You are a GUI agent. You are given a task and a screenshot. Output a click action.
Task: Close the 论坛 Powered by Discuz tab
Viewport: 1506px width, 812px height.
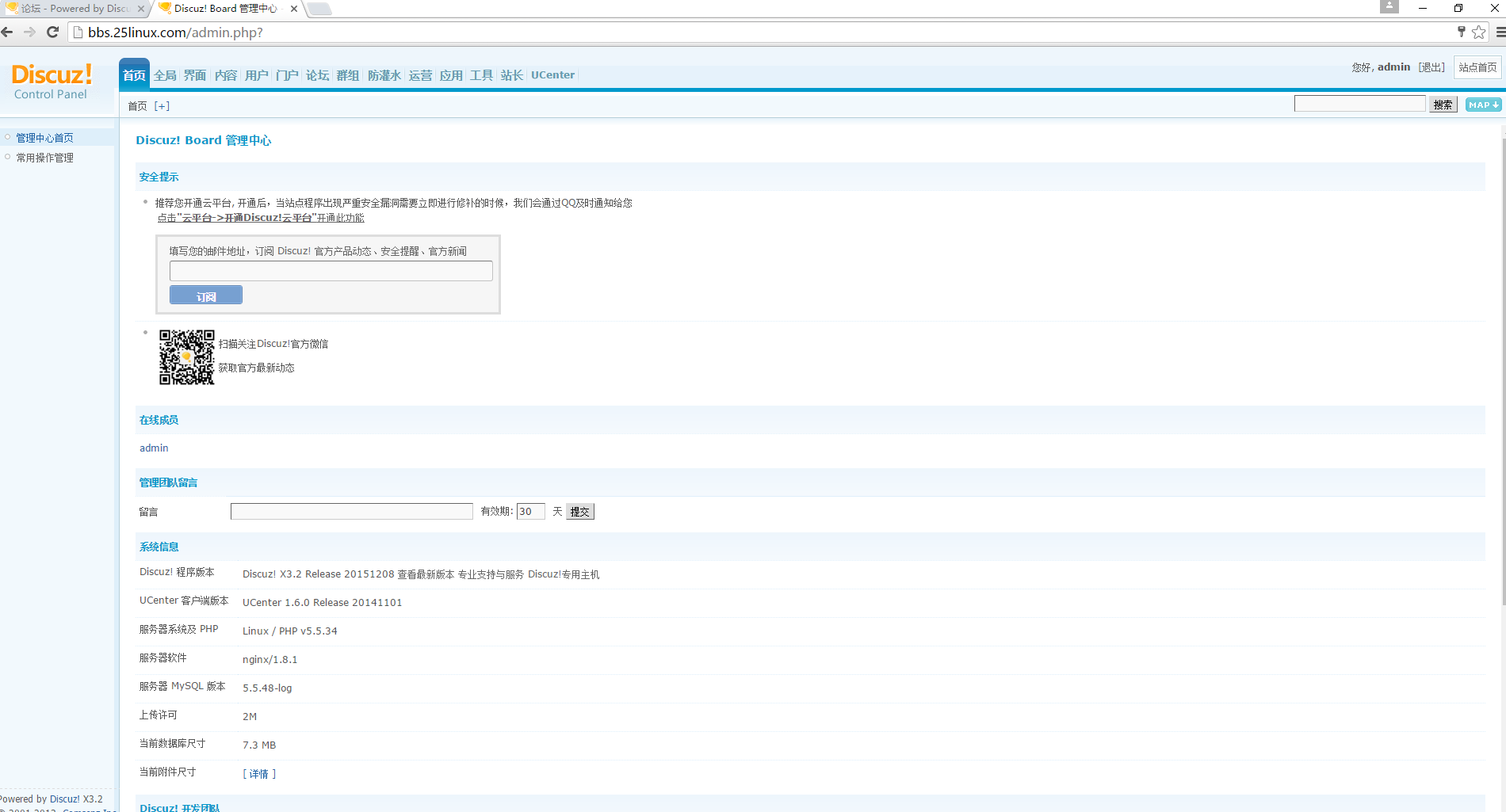[x=141, y=9]
